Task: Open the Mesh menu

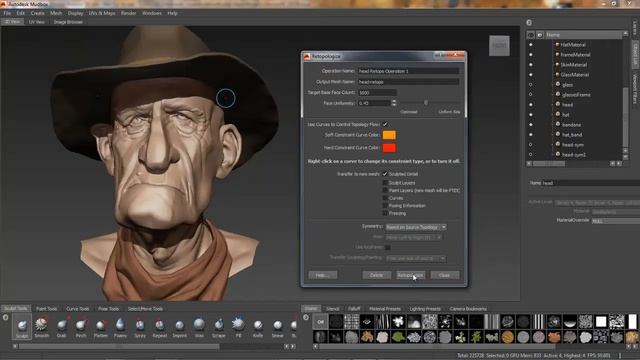Action: pos(56,13)
